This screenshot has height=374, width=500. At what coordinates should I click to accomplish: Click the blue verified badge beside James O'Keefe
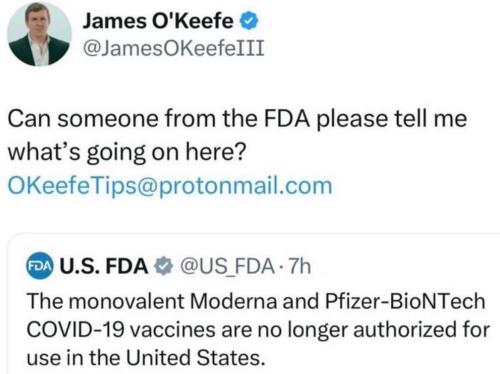pos(249,21)
